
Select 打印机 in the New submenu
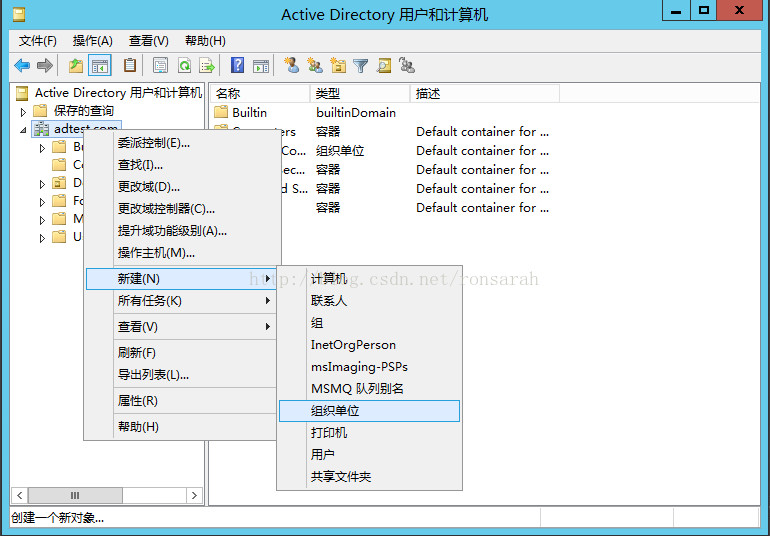pos(369,433)
